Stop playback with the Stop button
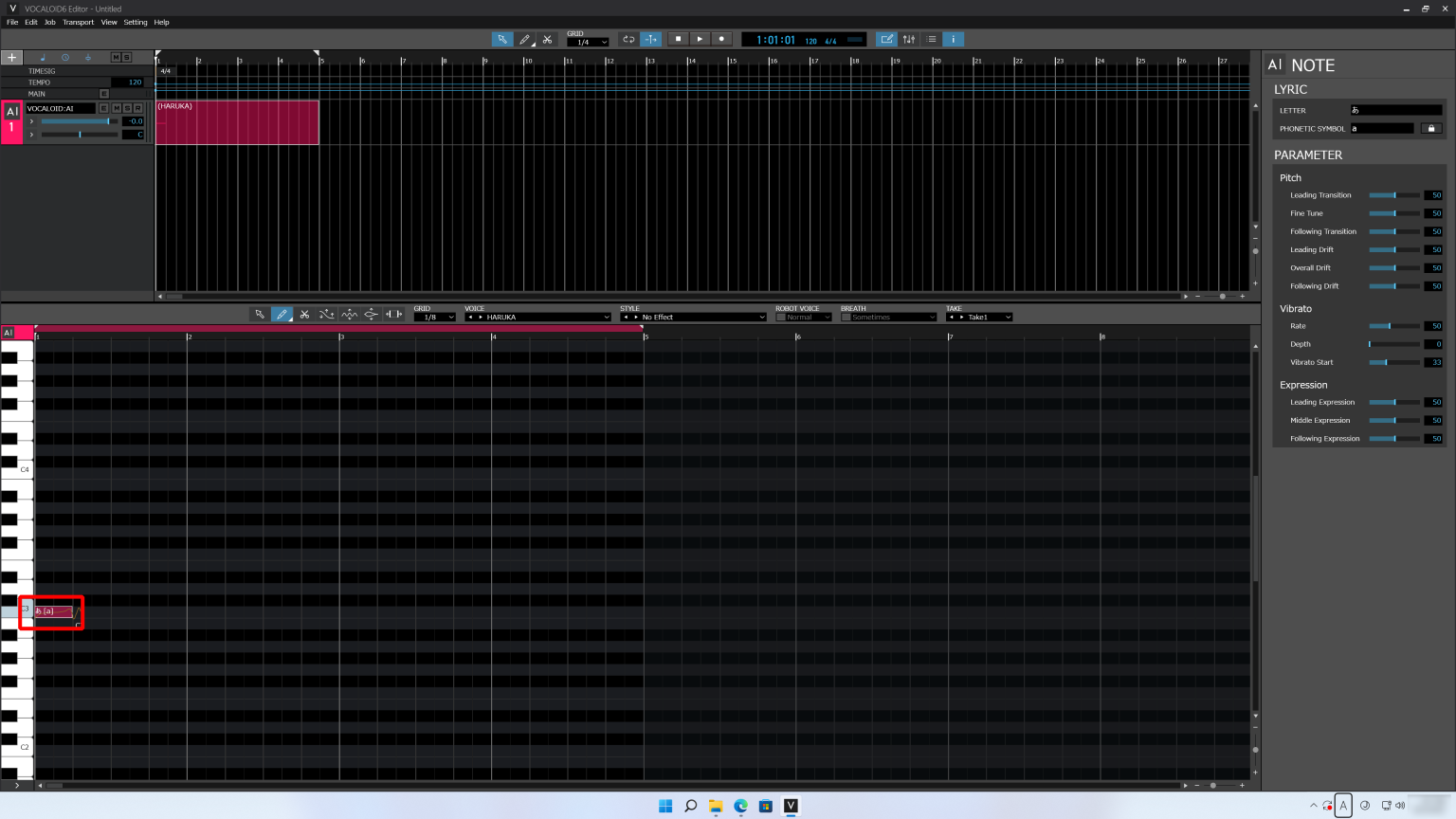1456x819 pixels. 677,39
